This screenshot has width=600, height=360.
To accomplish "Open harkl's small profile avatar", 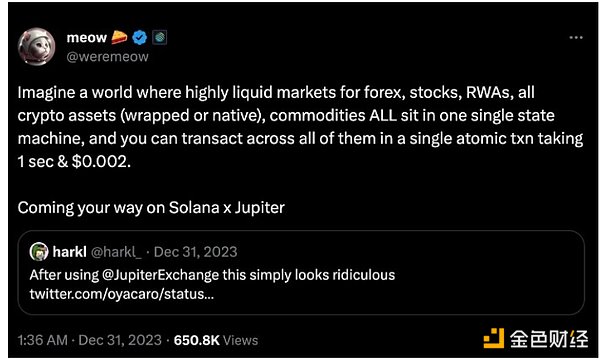I will click(39, 252).
